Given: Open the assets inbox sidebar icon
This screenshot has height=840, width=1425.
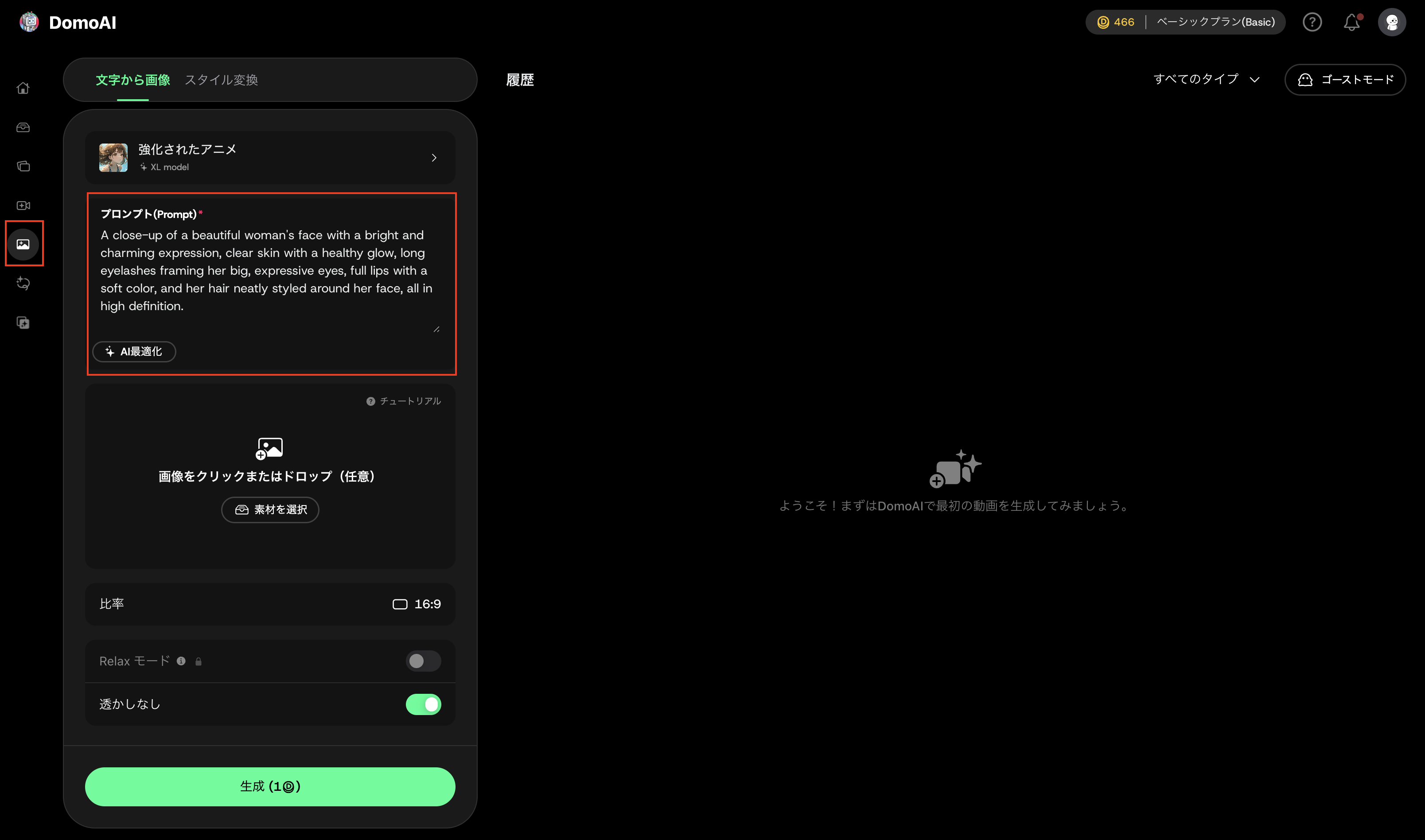Looking at the screenshot, I should pos(23,127).
